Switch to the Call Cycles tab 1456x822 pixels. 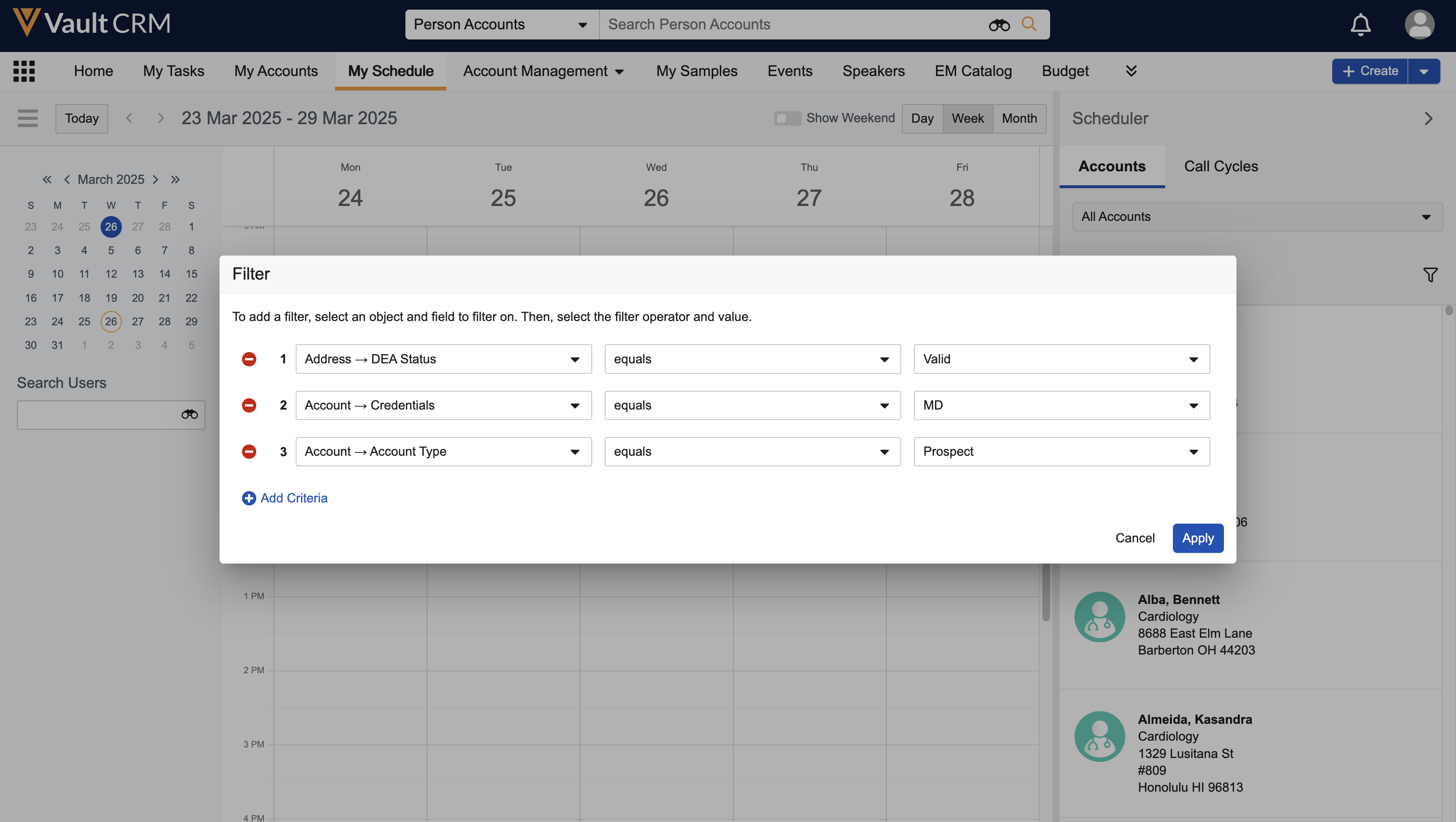(1221, 167)
